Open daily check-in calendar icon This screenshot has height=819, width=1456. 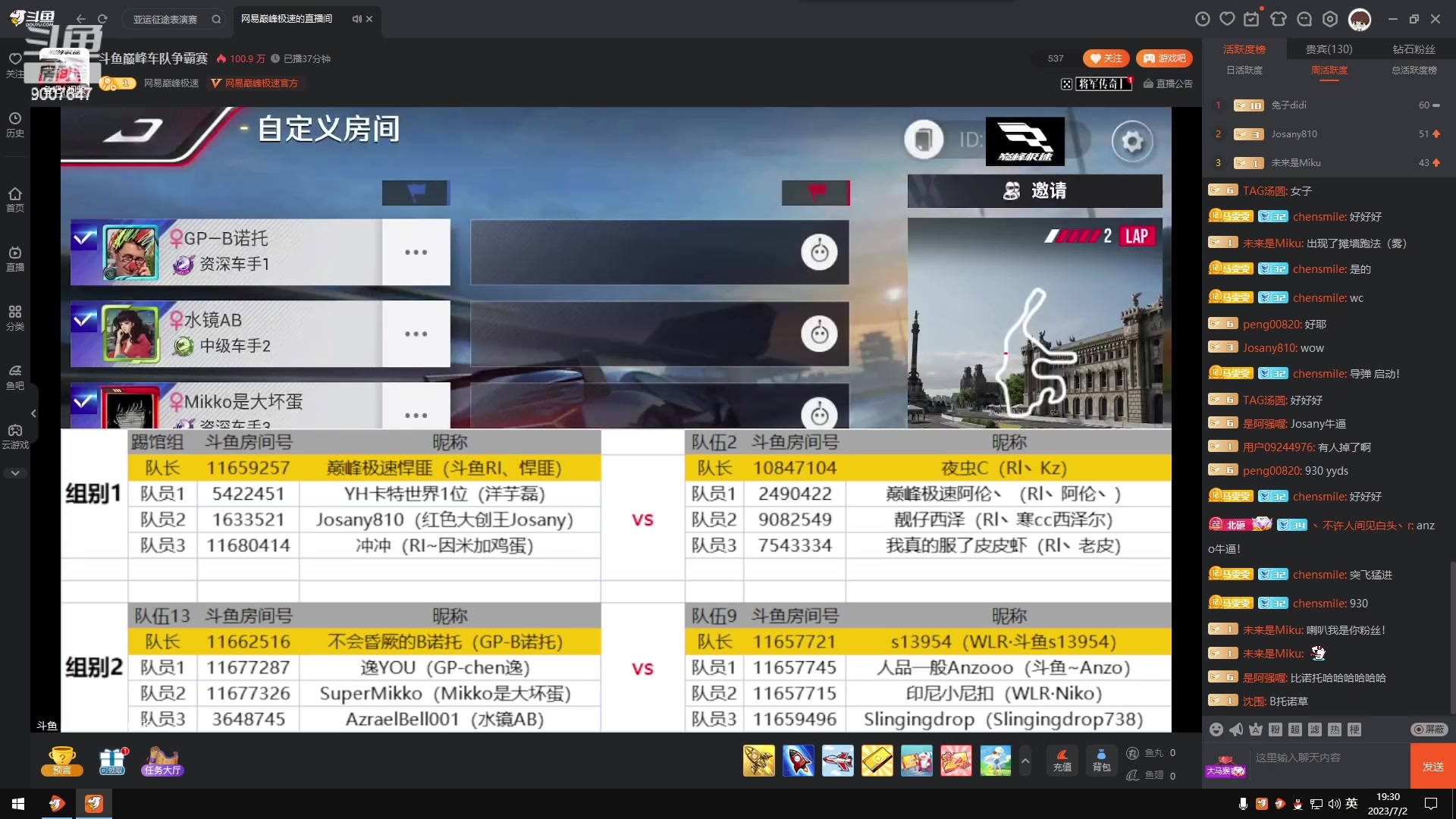tap(1252, 19)
